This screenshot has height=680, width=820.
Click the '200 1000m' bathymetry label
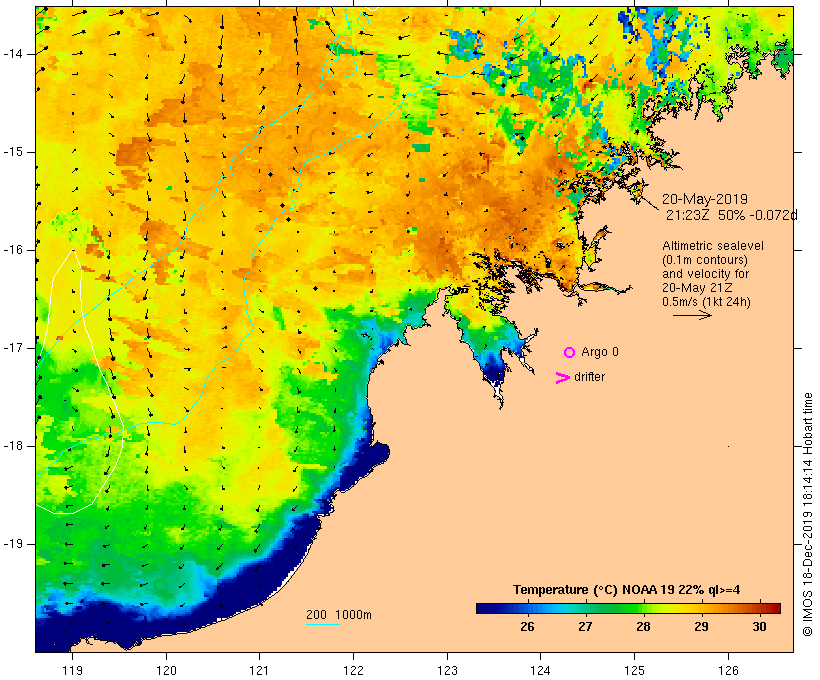[339, 615]
